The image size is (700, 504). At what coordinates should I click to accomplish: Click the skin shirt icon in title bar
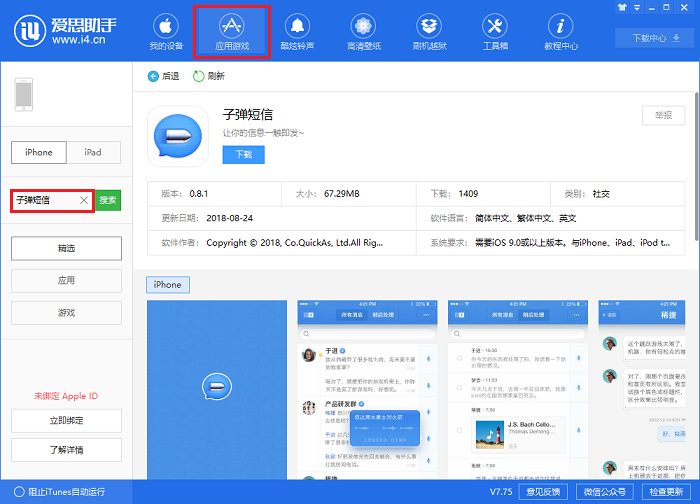tap(622, 7)
